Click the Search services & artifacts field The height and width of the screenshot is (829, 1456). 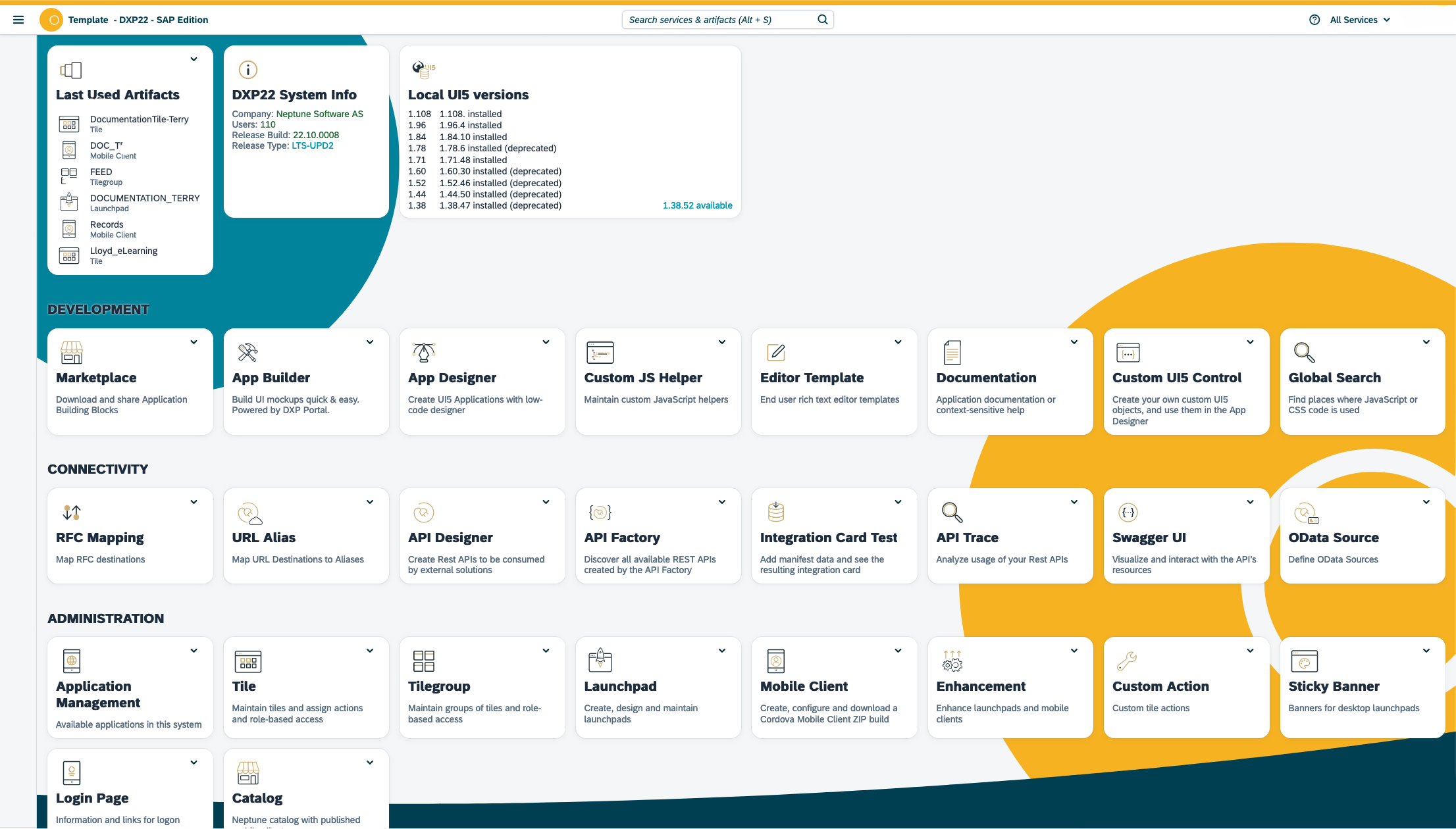[727, 19]
